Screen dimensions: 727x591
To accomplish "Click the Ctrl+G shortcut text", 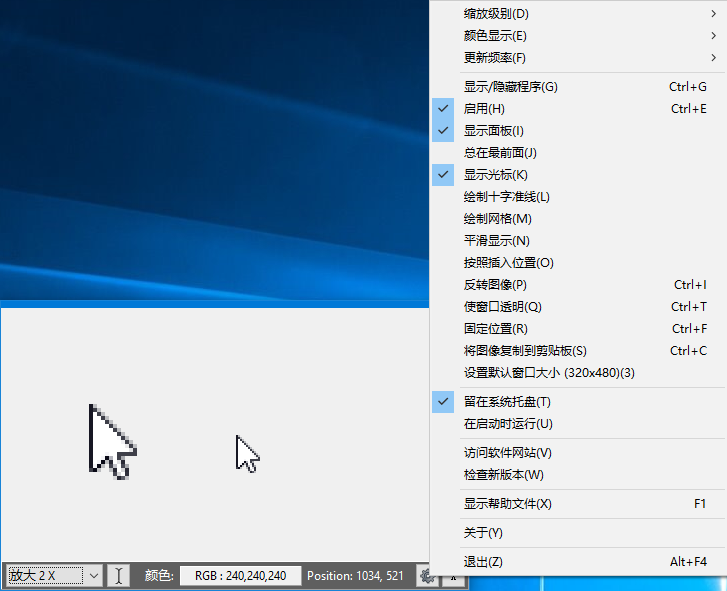I will 688,87.
